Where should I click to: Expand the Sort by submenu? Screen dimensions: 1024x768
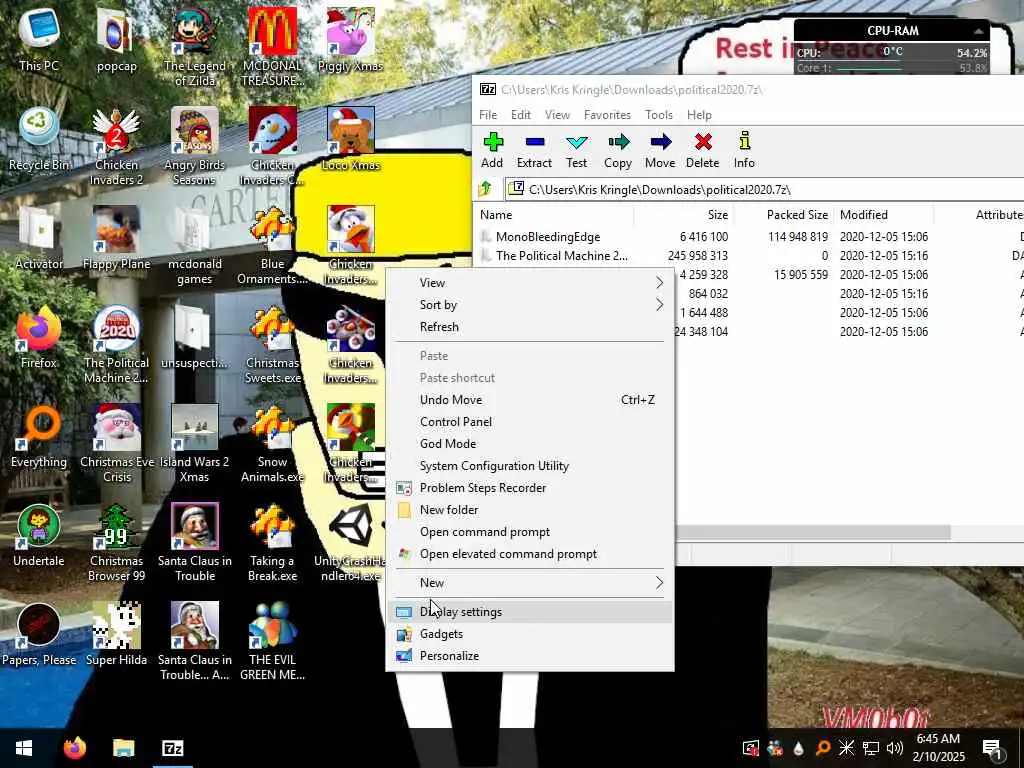coord(530,305)
